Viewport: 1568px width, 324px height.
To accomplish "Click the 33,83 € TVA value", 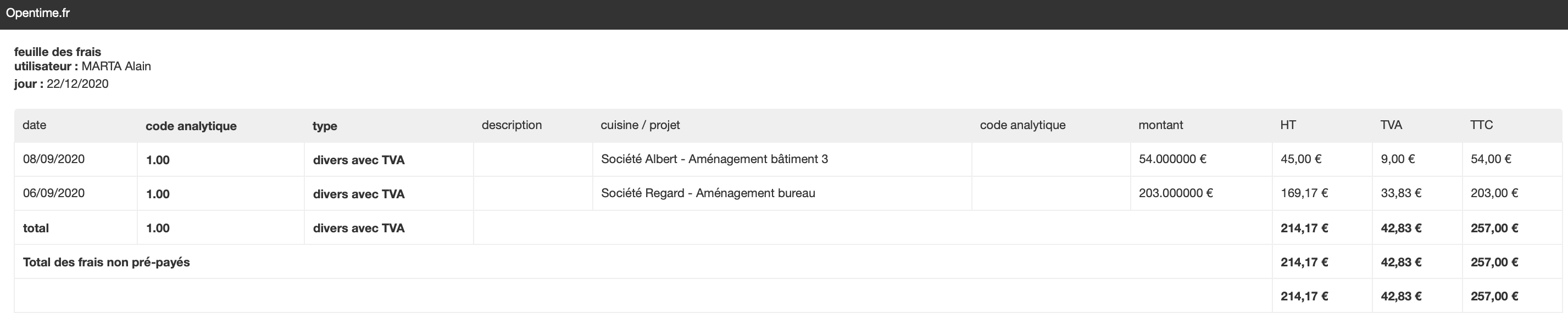I will point(1400,193).
